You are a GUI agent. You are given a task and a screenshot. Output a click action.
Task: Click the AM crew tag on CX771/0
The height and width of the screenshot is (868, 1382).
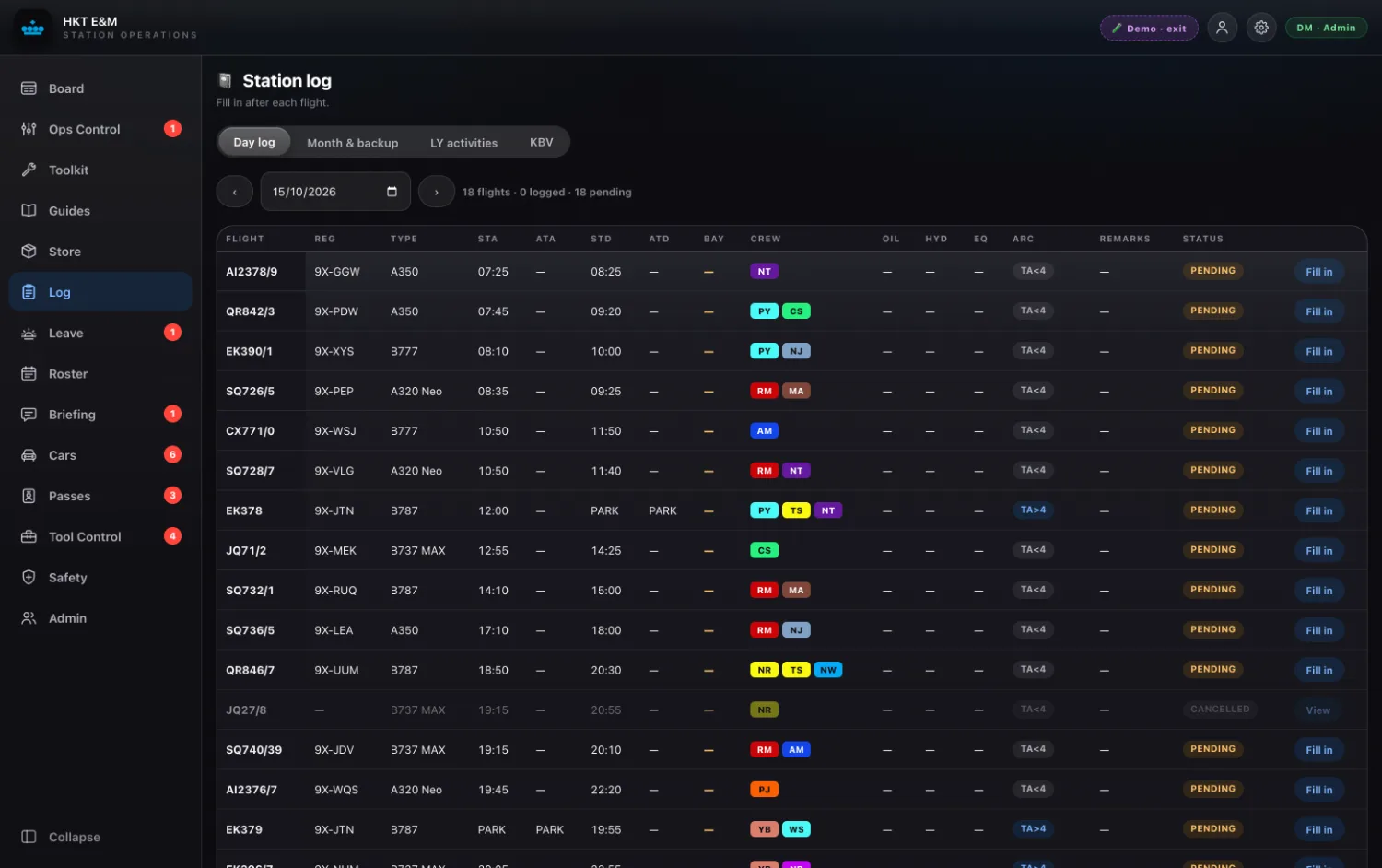click(765, 431)
